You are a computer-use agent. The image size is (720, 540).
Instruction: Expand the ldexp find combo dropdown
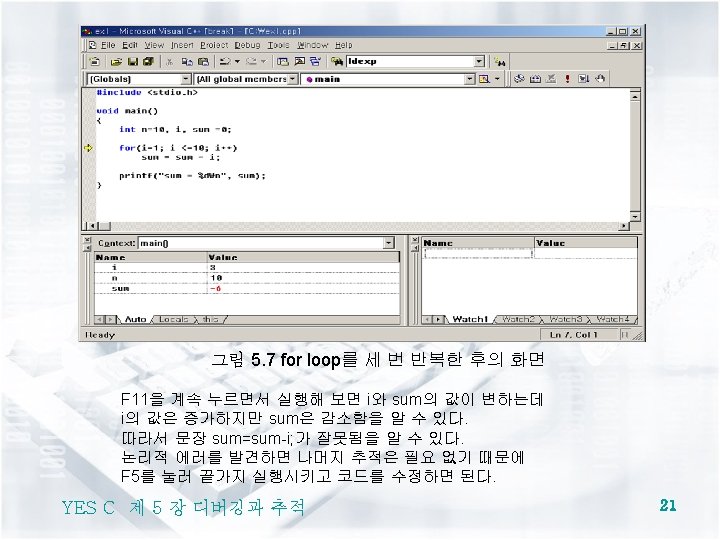point(479,62)
